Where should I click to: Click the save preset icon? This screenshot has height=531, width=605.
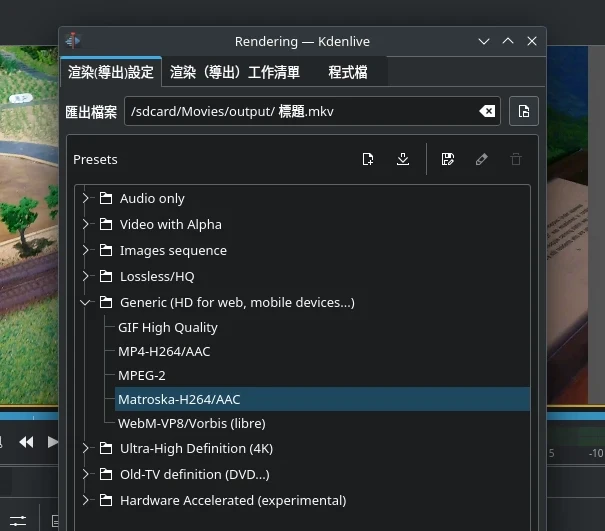pyautogui.click(x=448, y=159)
